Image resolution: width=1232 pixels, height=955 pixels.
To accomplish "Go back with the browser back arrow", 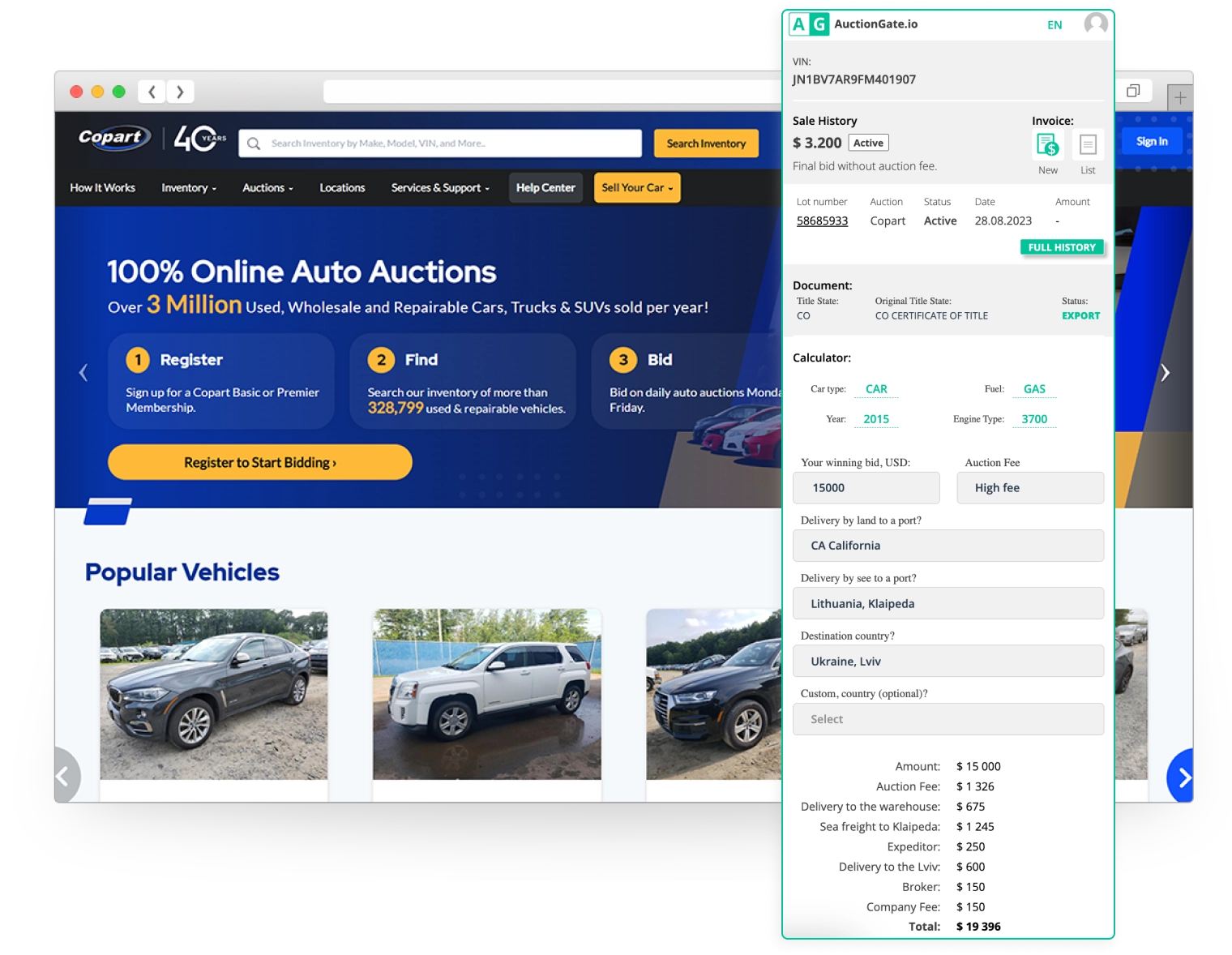I will click(x=152, y=92).
